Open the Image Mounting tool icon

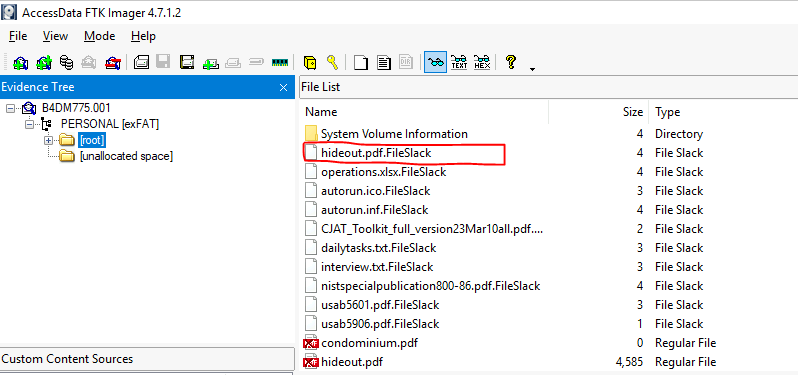pyautogui.click(x=67, y=63)
